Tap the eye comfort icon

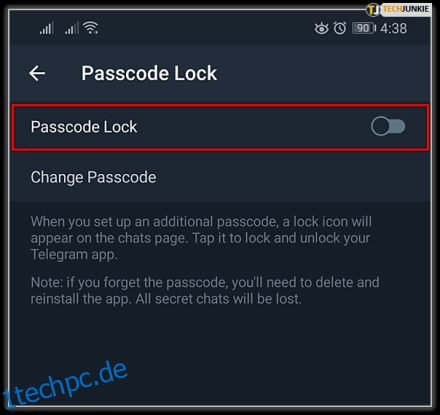(321, 28)
